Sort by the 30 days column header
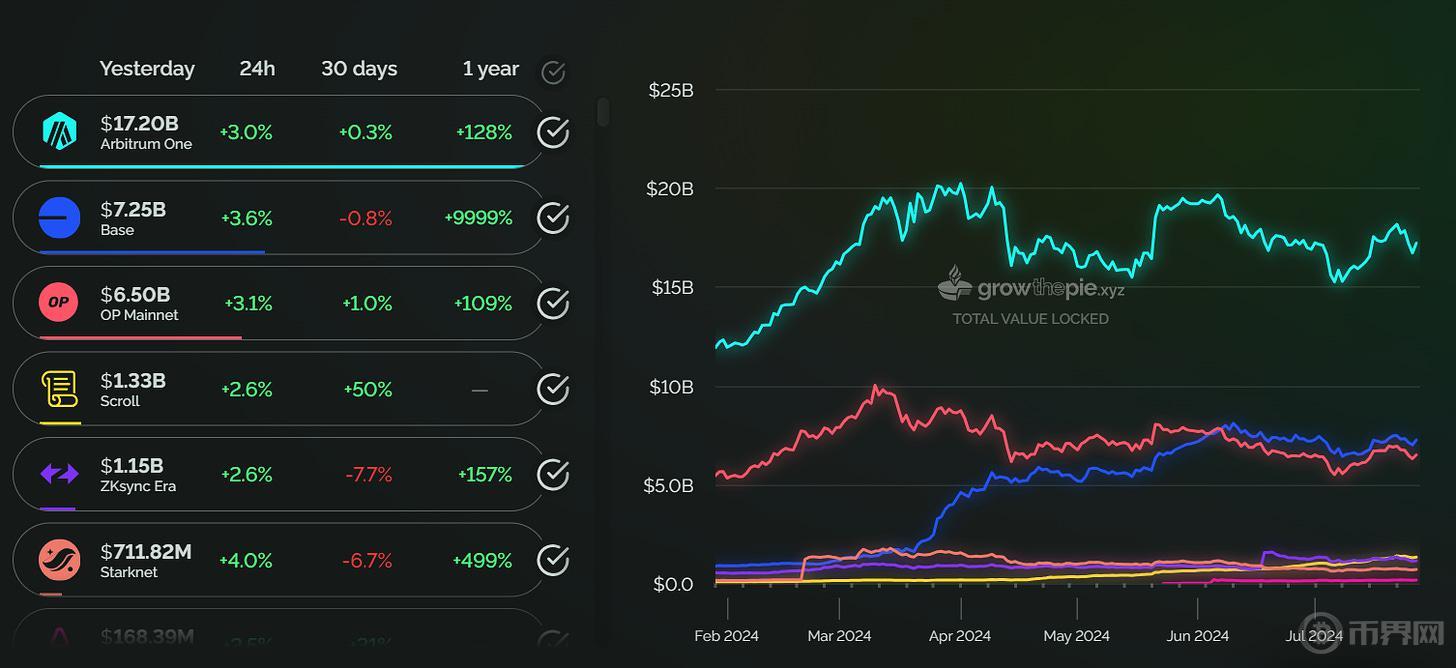This screenshot has width=1456, height=668. point(359,69)
